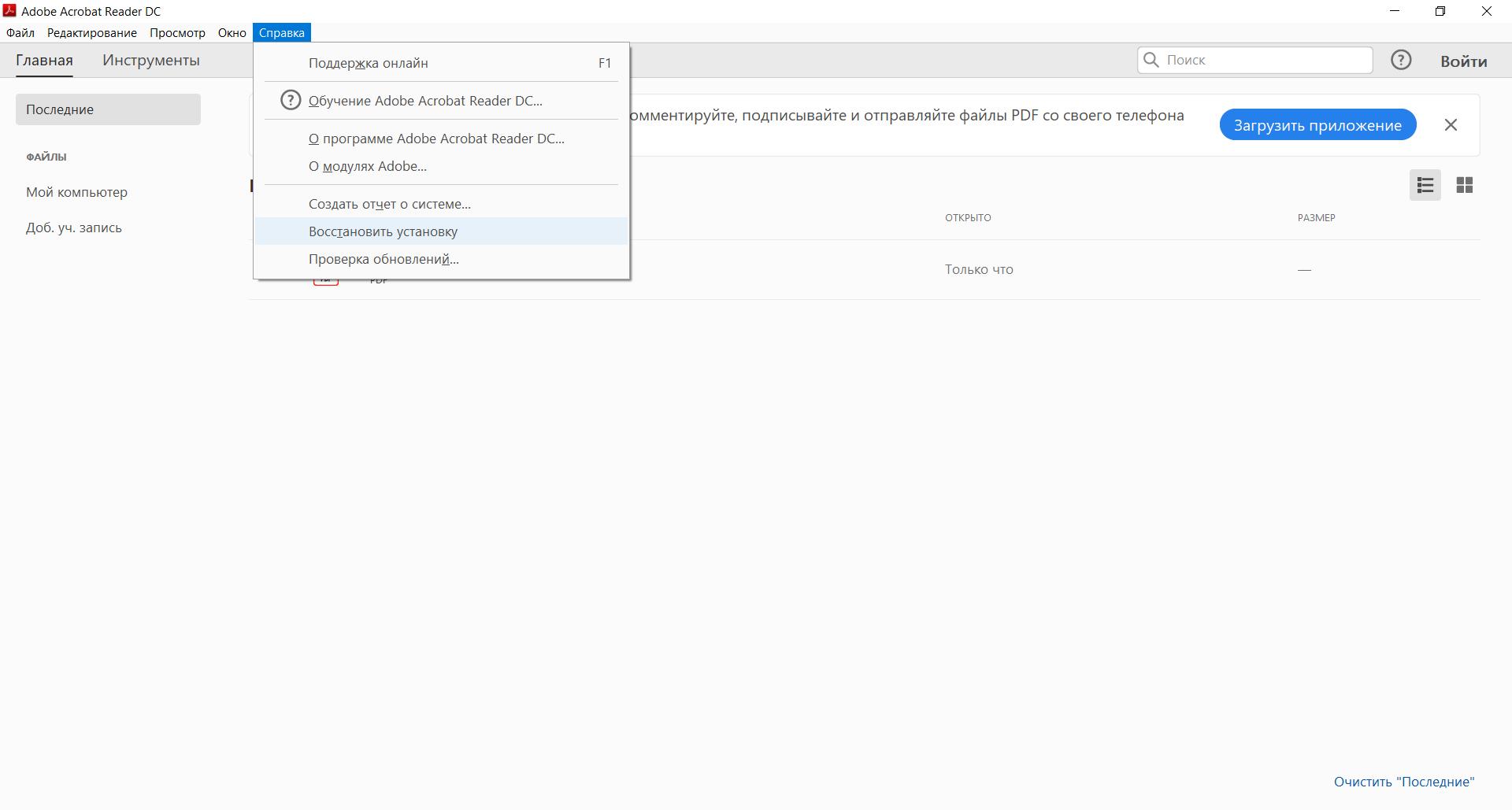Select Последние in sidebar
Image resolution: width=1512 pixels, height=810 pixels.
(108, 109)
